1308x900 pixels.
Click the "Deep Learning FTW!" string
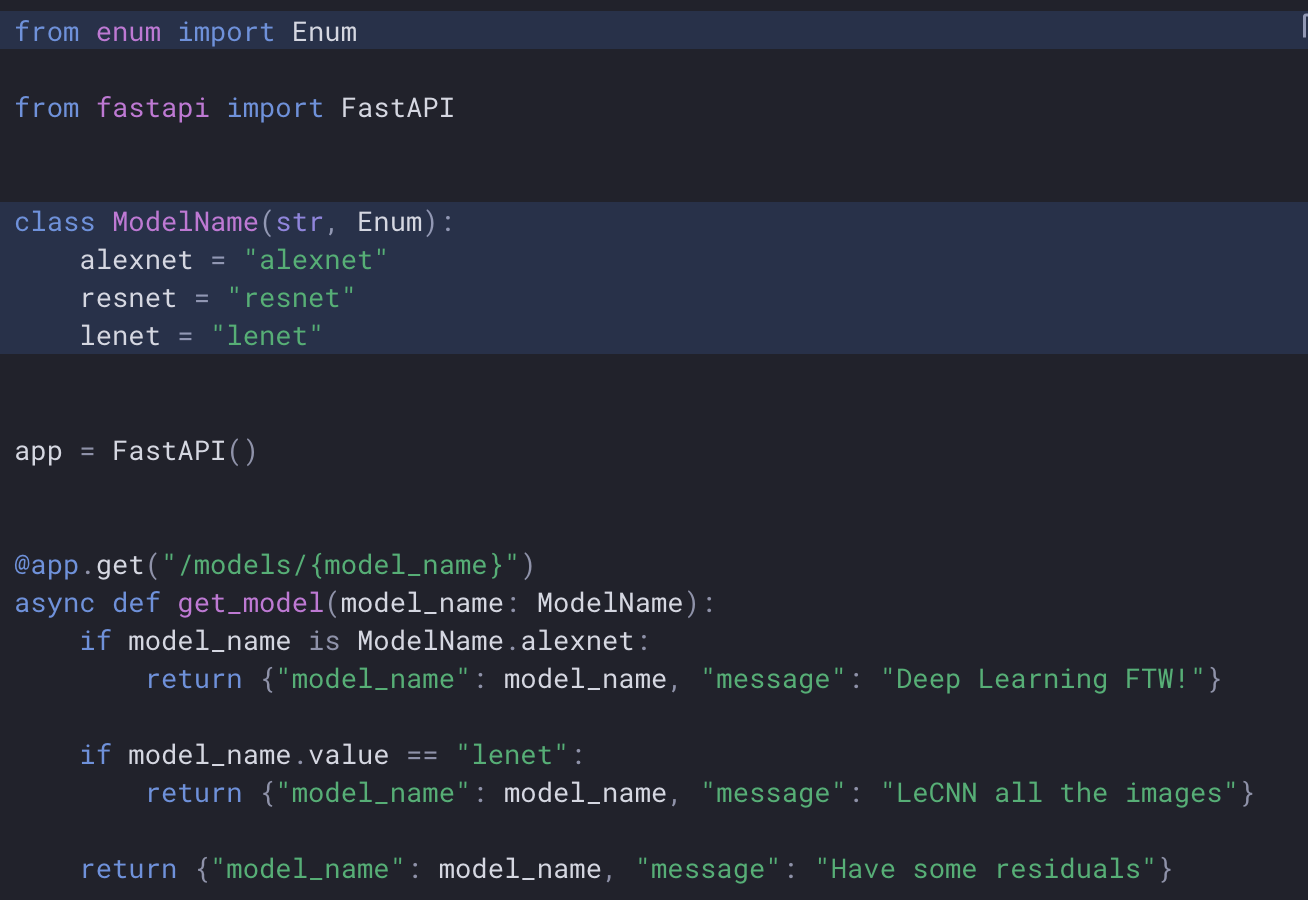click(x=1043, y=679)
